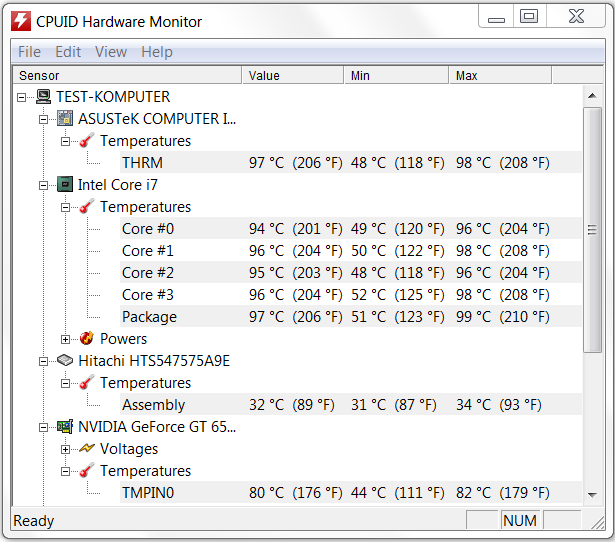
Task: Maximize the Hardware Monitor window
Action: click(x=529, y=16)
